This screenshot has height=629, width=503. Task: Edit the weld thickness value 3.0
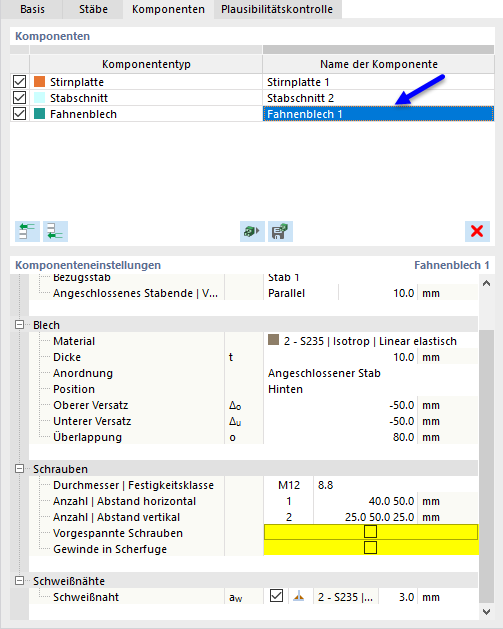coord(398,597)
